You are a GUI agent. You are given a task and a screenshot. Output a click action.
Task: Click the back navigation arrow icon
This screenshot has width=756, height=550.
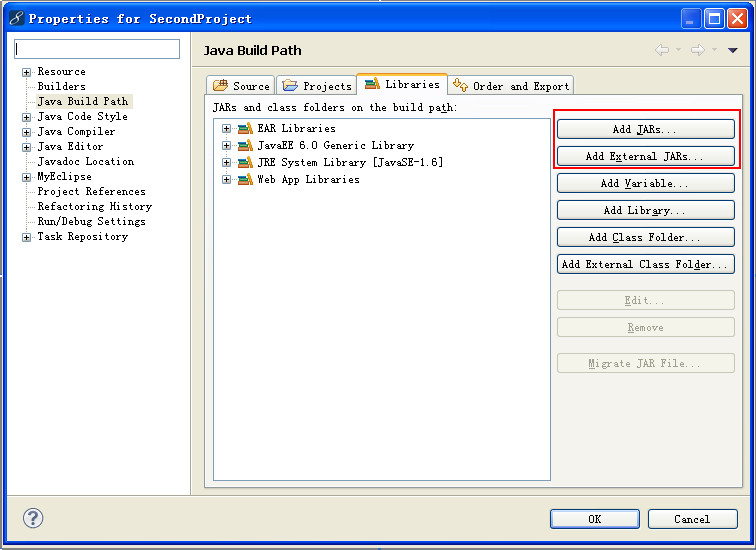tap(662, 50)
